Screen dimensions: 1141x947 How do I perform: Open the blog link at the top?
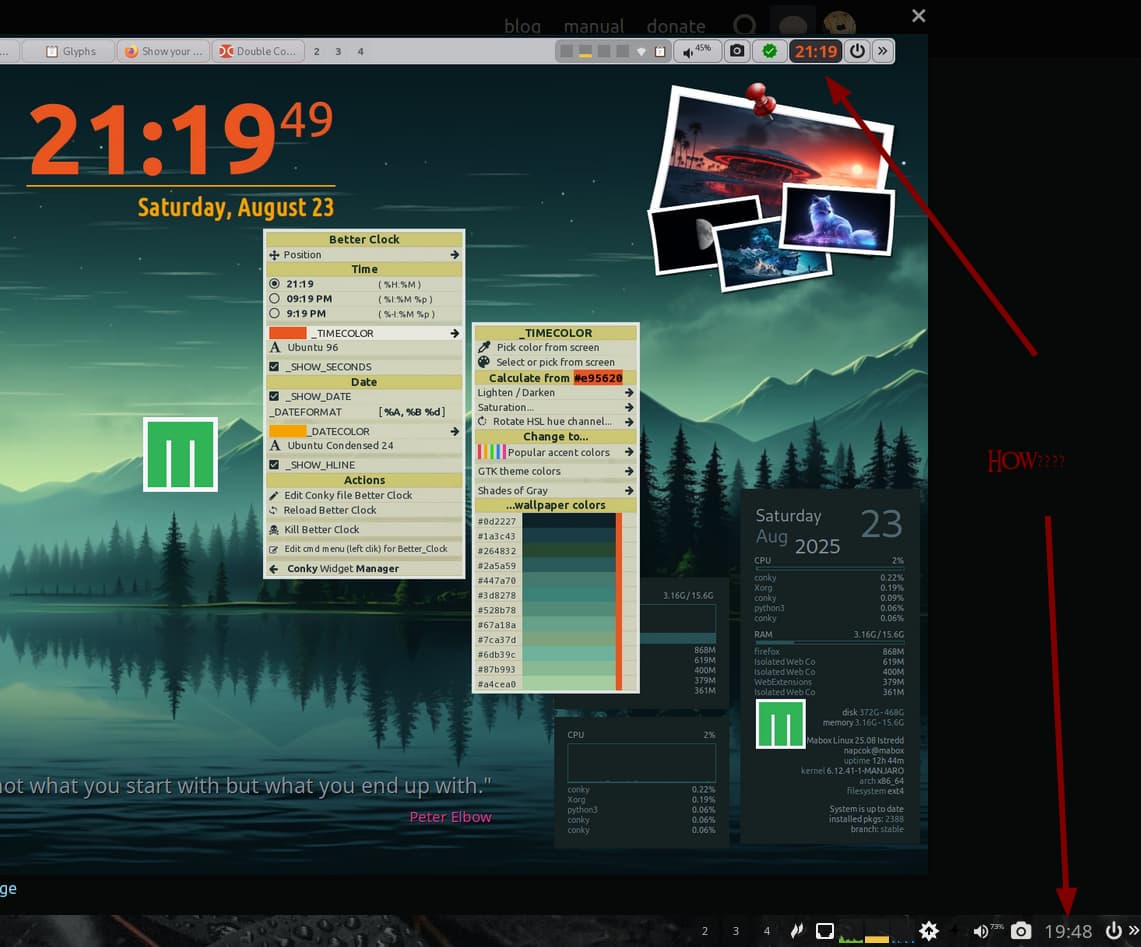522,26
